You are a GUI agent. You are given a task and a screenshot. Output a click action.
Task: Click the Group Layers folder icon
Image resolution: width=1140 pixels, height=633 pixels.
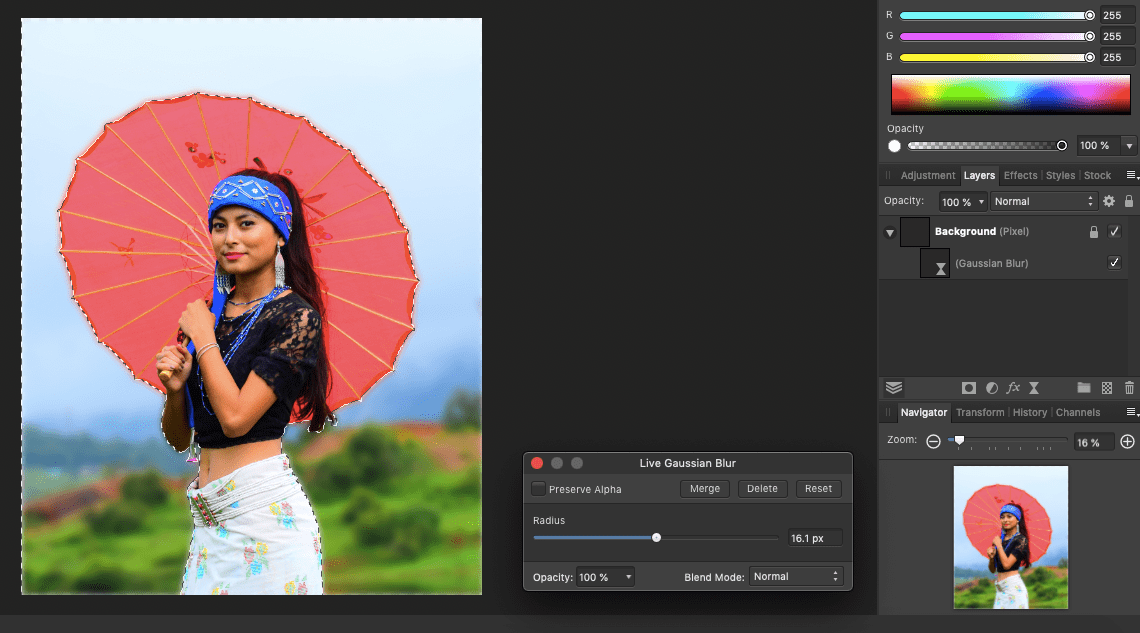coord(1083,388)
